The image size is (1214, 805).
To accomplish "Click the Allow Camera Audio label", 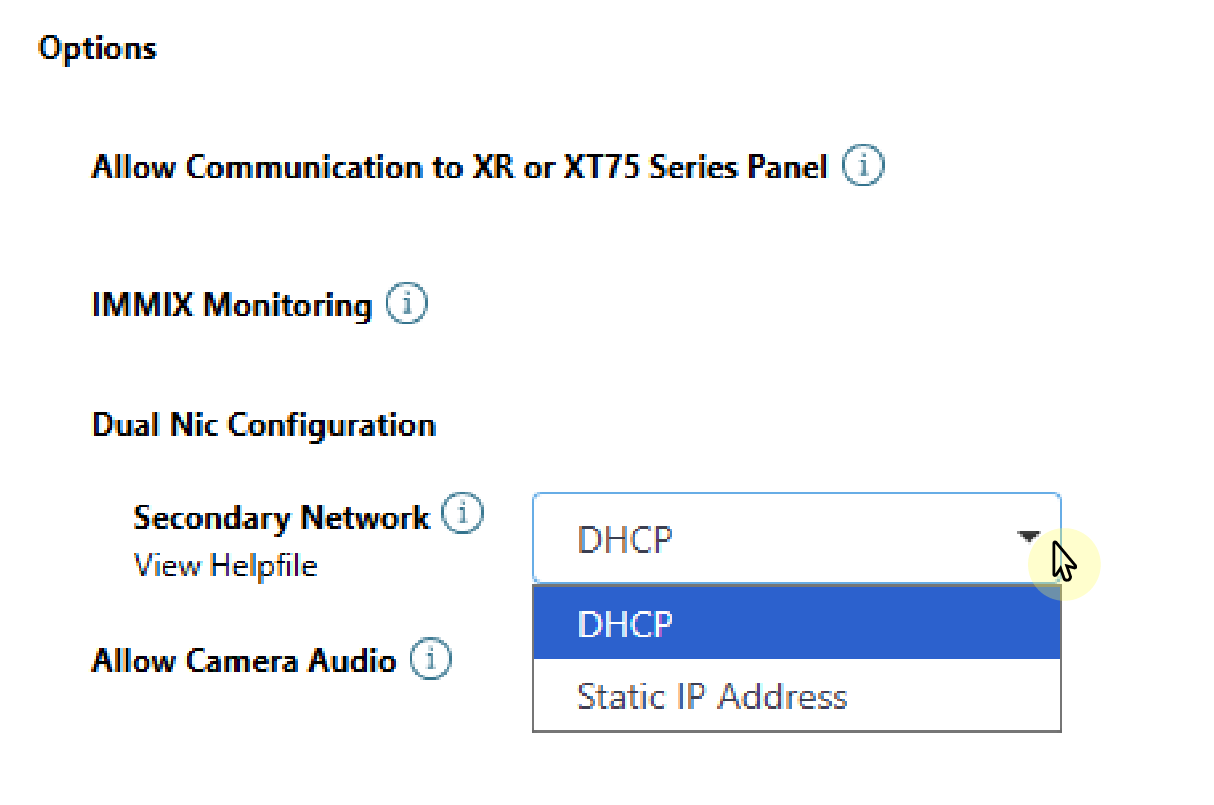I will click(x=243, y=659).
